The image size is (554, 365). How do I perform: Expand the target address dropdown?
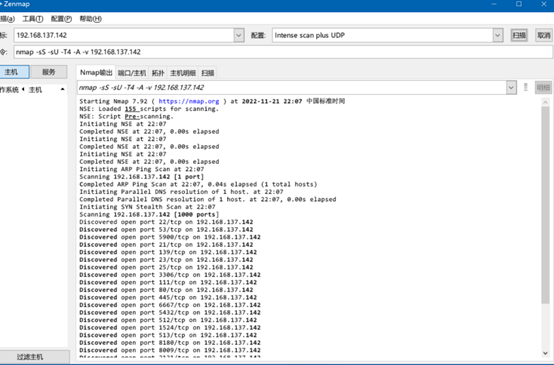click(x=239, y=35)
